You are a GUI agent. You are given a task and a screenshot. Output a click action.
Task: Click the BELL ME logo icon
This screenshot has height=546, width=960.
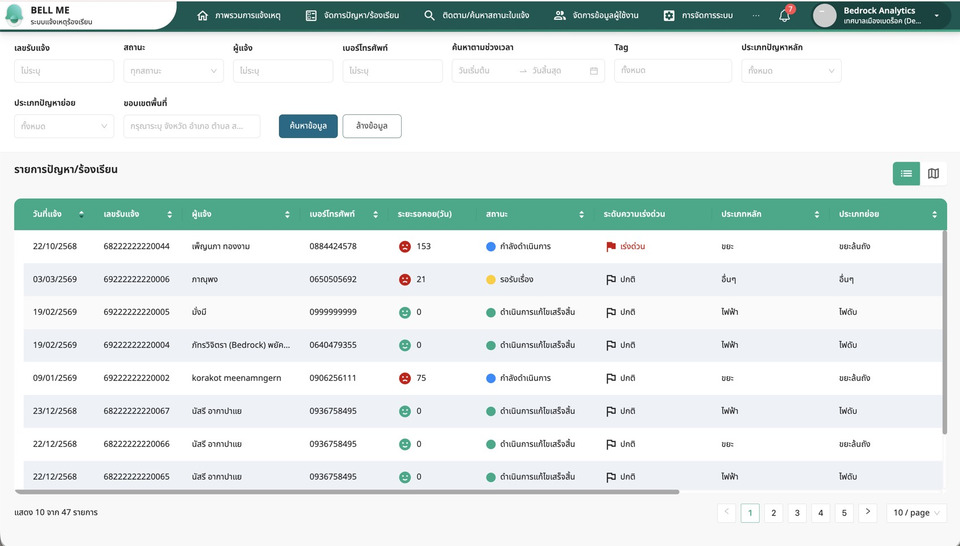tap(14, 15)
